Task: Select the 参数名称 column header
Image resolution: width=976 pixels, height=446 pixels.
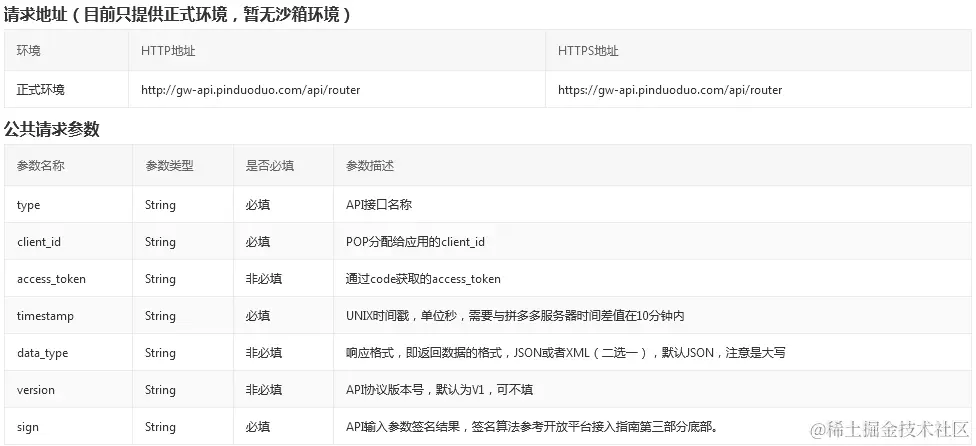Action: (x=40, y=166)
